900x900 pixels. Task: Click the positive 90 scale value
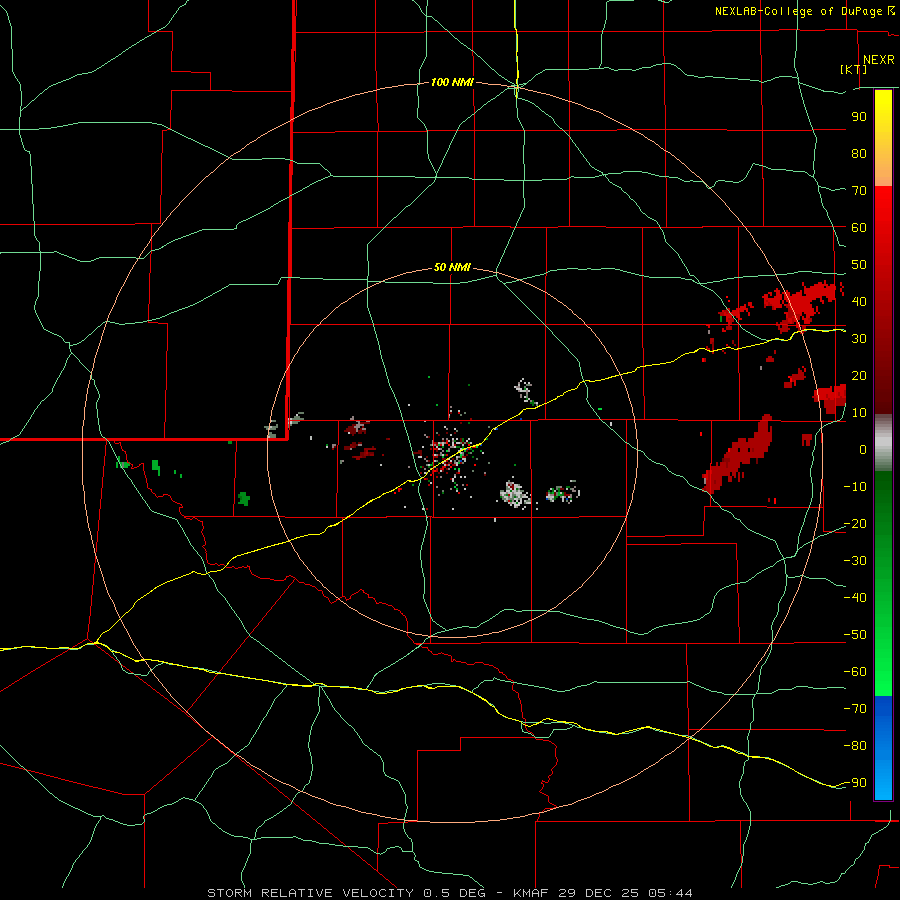point(859,117)
